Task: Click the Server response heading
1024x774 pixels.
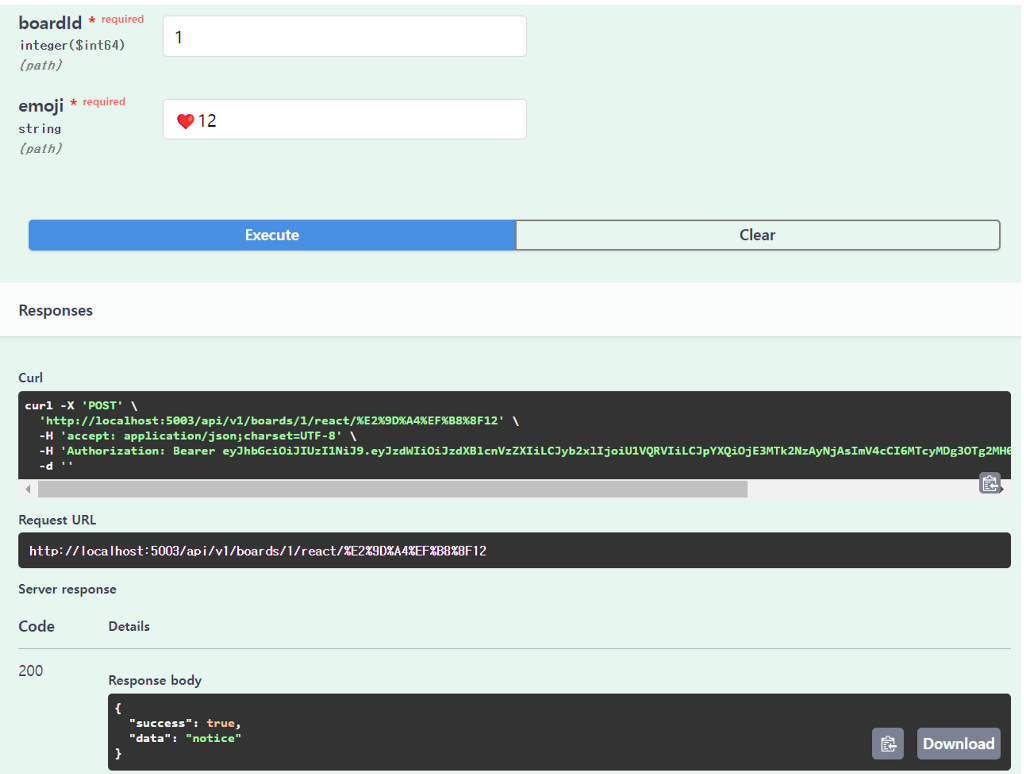Action: pyautogui.click(x=67, y=589)
